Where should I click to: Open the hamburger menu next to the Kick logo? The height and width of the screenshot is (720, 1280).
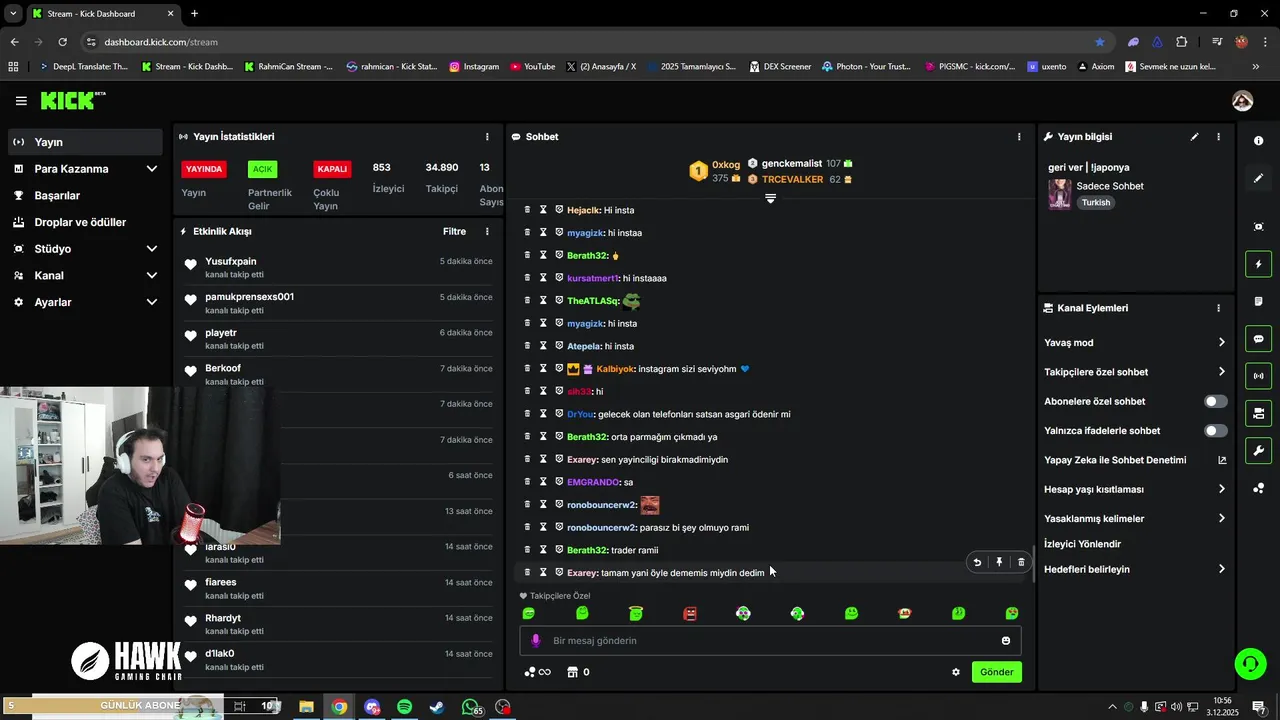tap(21, 101)
